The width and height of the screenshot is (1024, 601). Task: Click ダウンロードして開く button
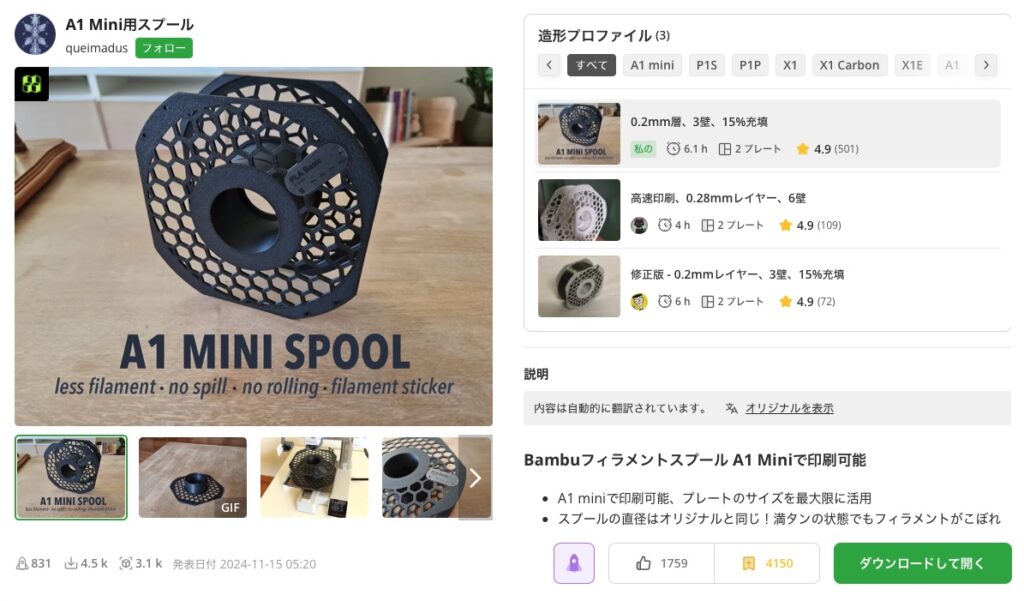click(x=922, y=563)
